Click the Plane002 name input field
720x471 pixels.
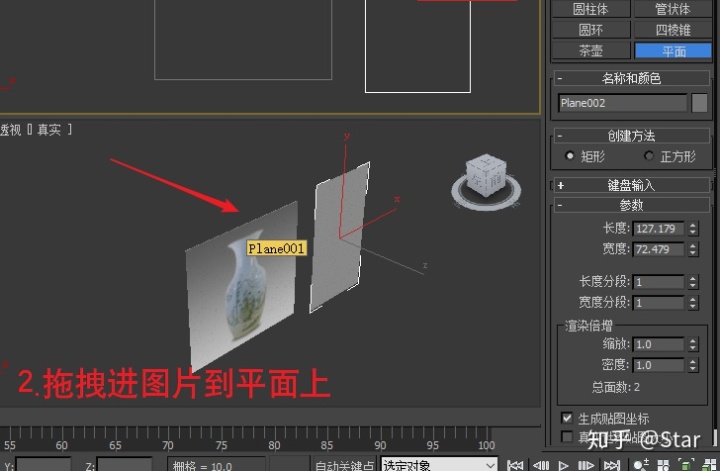(x=623, y=103)
